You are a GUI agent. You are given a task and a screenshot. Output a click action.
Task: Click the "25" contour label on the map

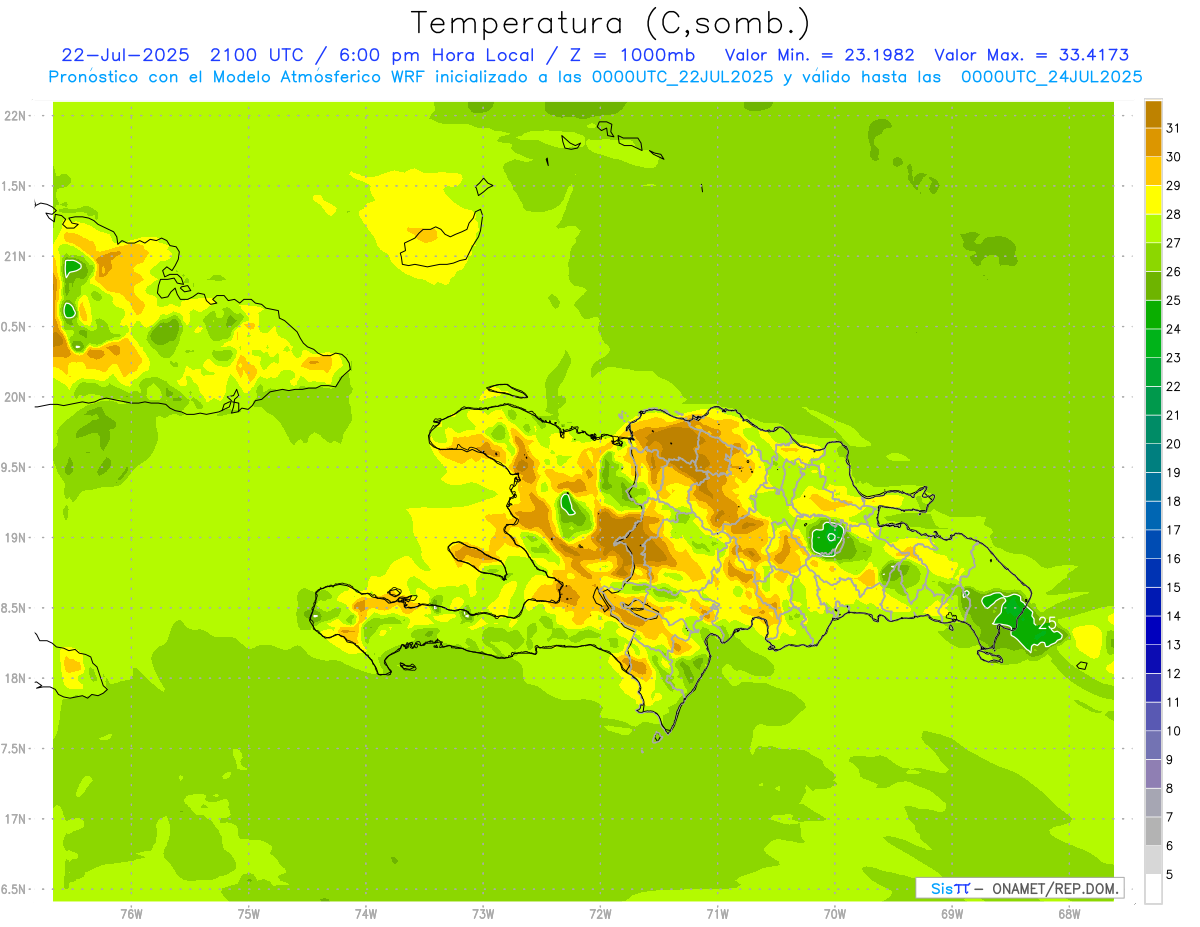pos(1047,623)
